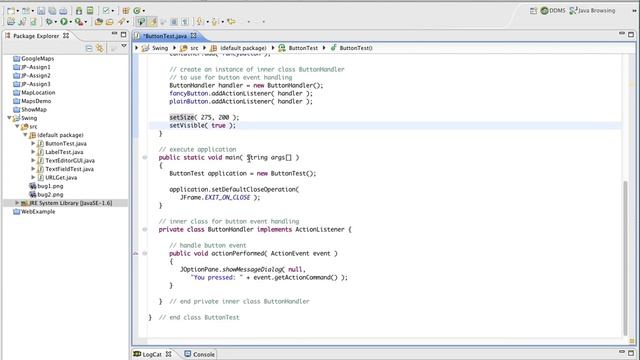Screen dimensions: 640x360
Task: Collapse the src folder node
Action: pos(18,127)
